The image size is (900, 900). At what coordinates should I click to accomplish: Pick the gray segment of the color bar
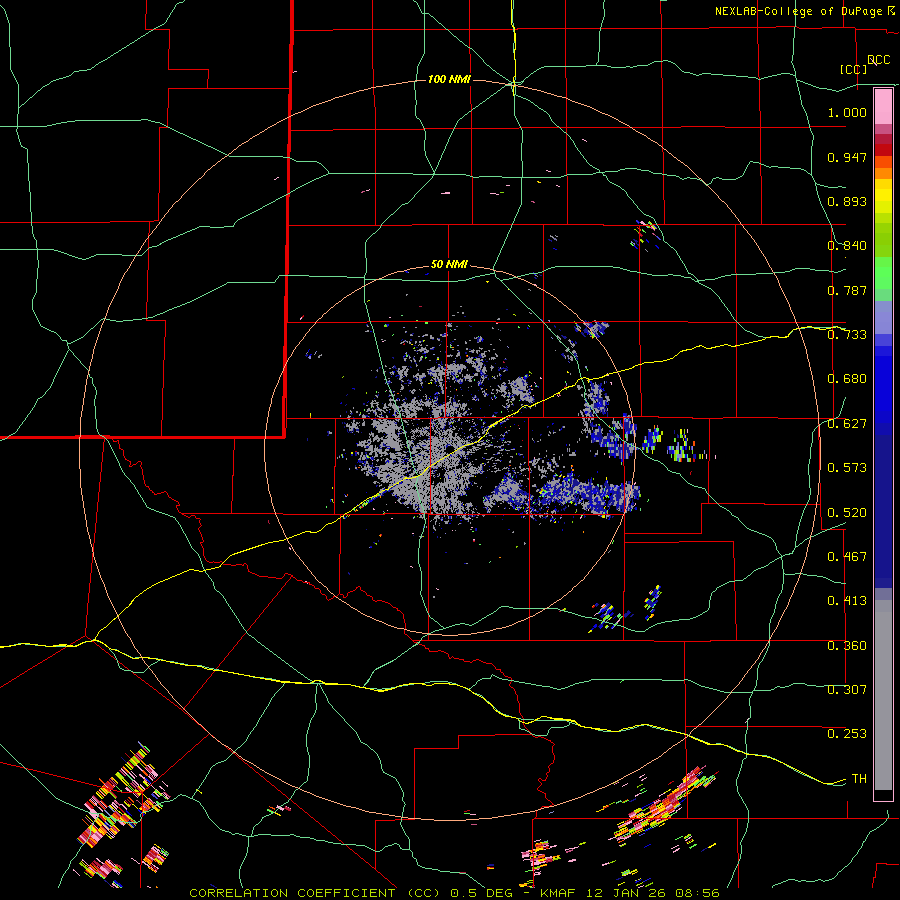point(883,695)
